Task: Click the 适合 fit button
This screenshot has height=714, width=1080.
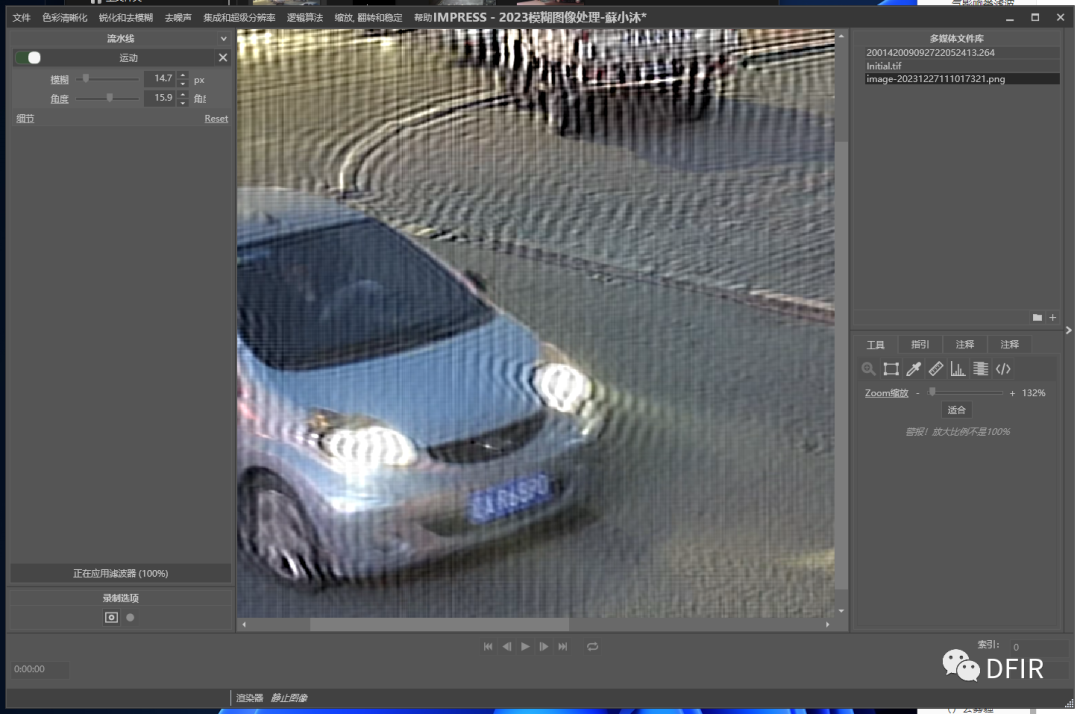Action: pyautogui.click(x=957, y=410)
